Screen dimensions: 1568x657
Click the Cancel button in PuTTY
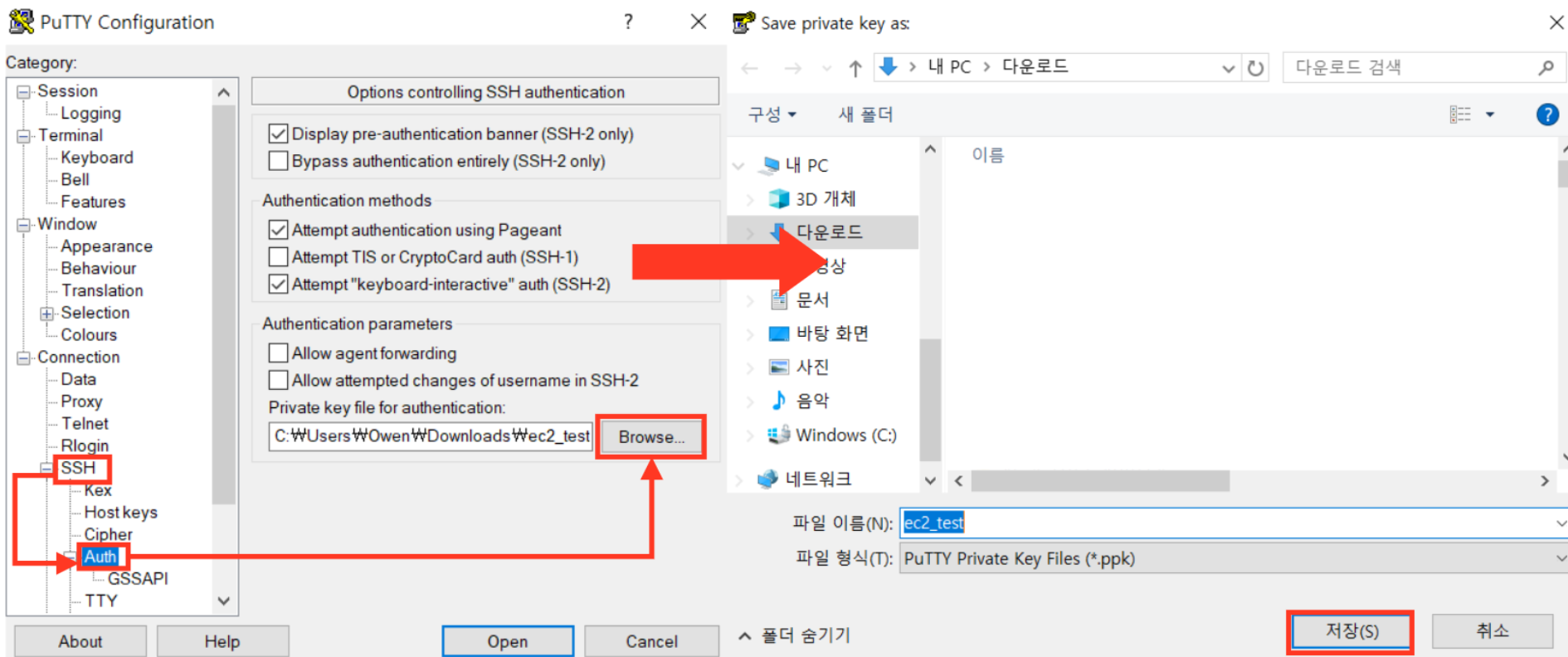pos(651,641)
